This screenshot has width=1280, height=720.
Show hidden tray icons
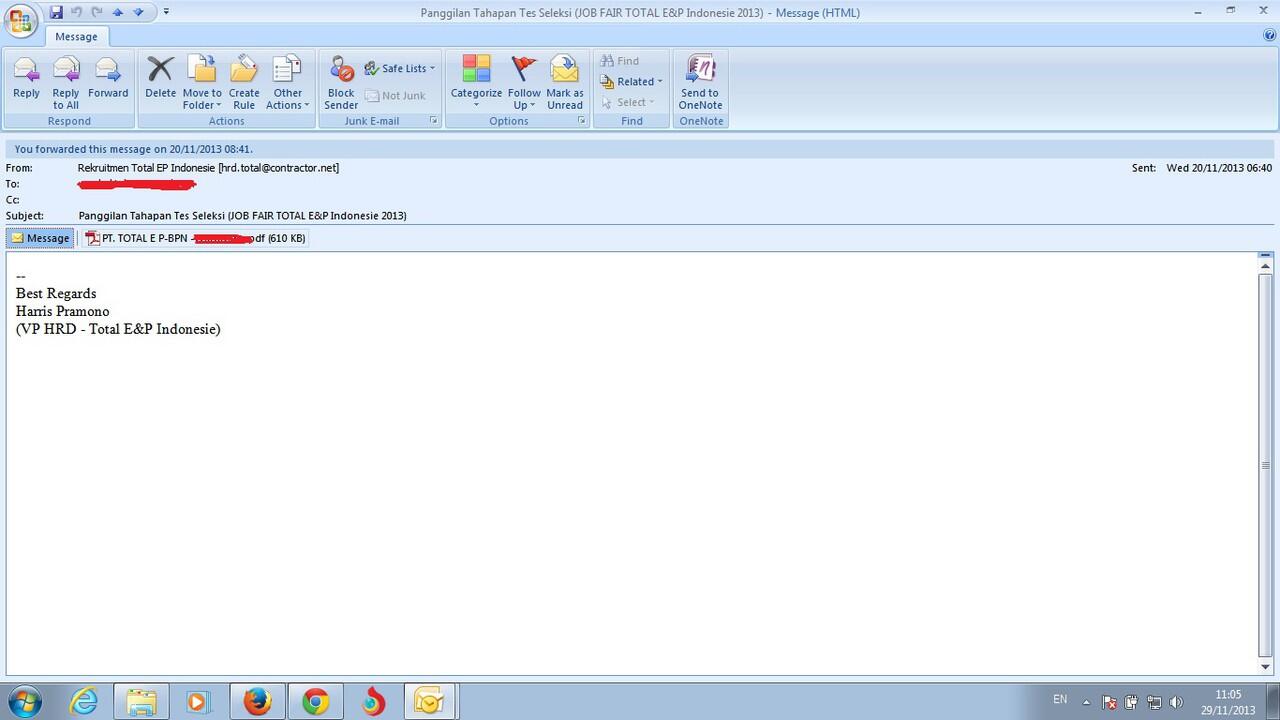[1086, 702]
